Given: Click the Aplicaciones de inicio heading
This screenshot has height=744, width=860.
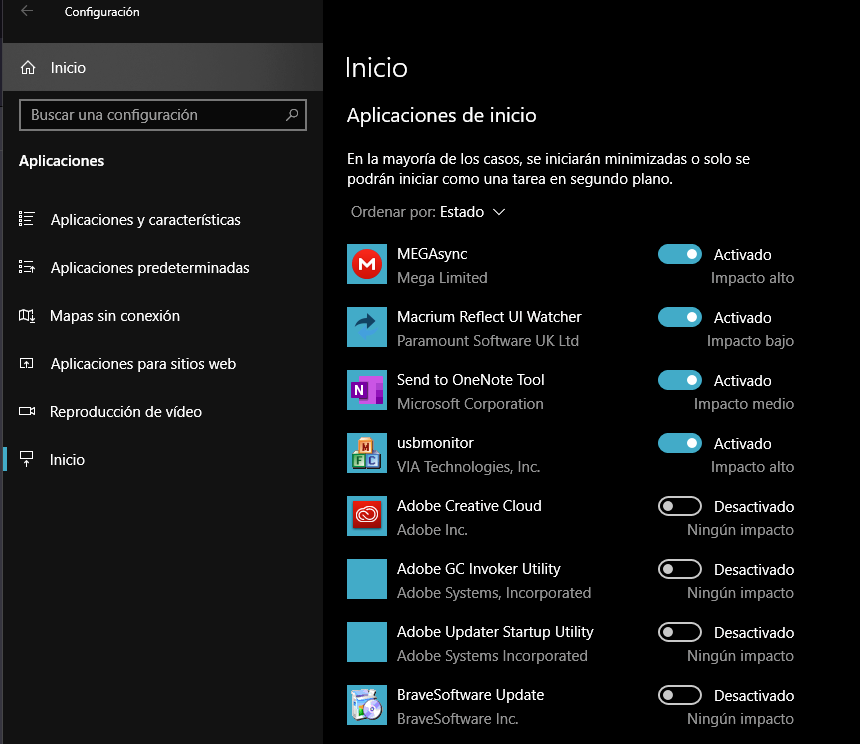Looking at the screenshot, I should click(x=442, y=116).
